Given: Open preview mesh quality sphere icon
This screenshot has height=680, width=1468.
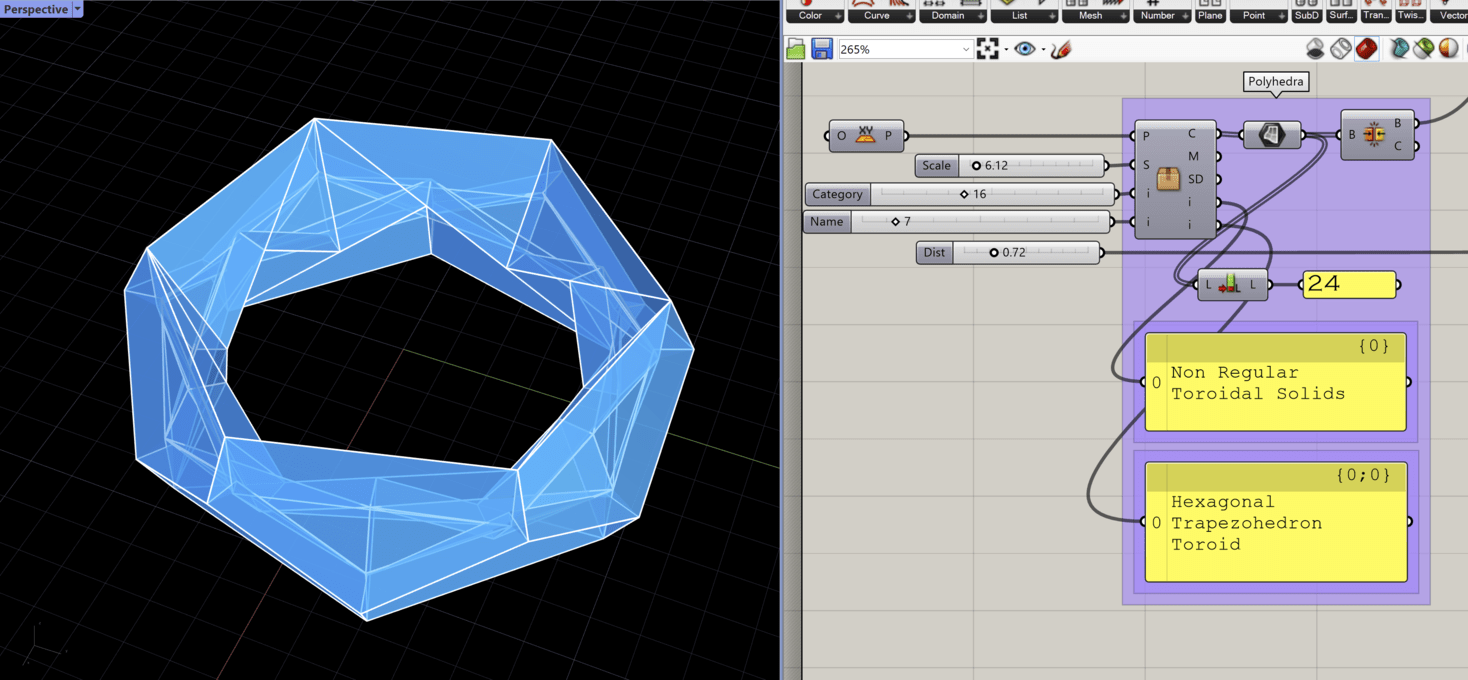Looking at the screenshot, I should click(x=1449, y=48).
